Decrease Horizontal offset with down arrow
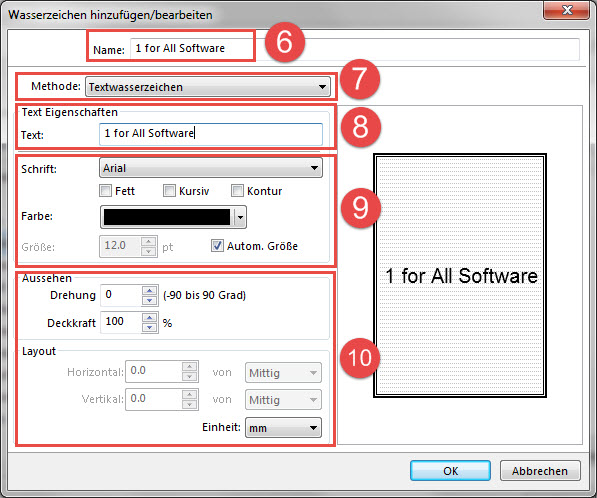Screen dimensions: 597x498 click(x=190, y=377)
